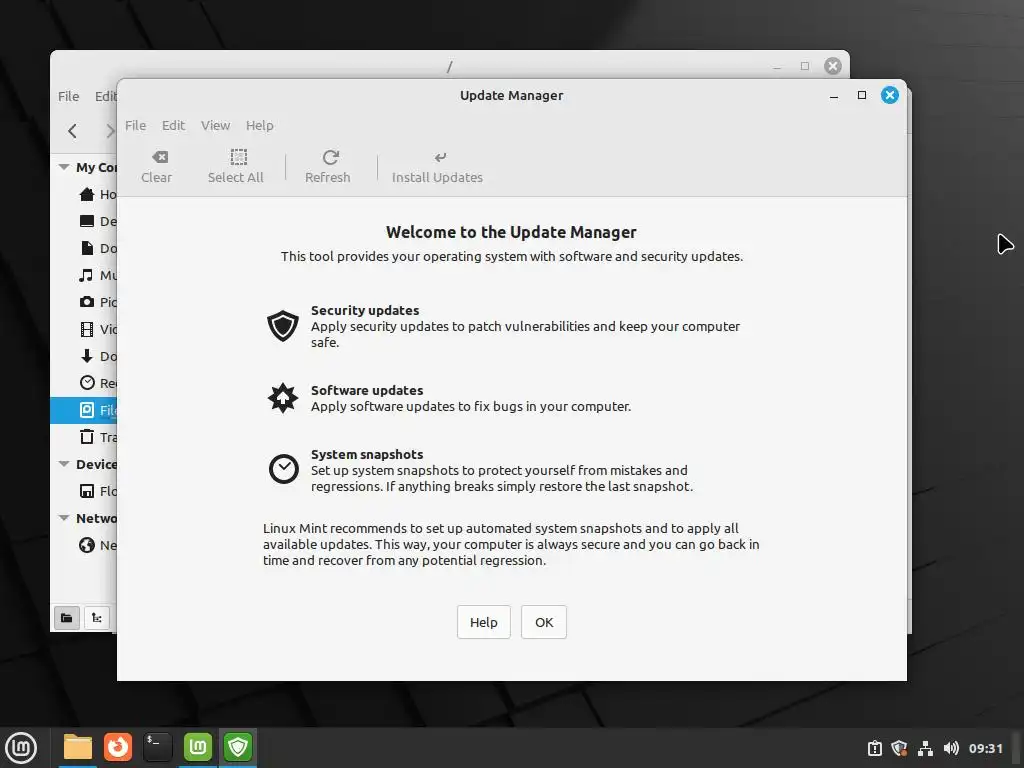Viewport: 1024px width, 768px height.
Task: Click the Update Manager shield in the taskbar
Action: [x=238, y=748]
